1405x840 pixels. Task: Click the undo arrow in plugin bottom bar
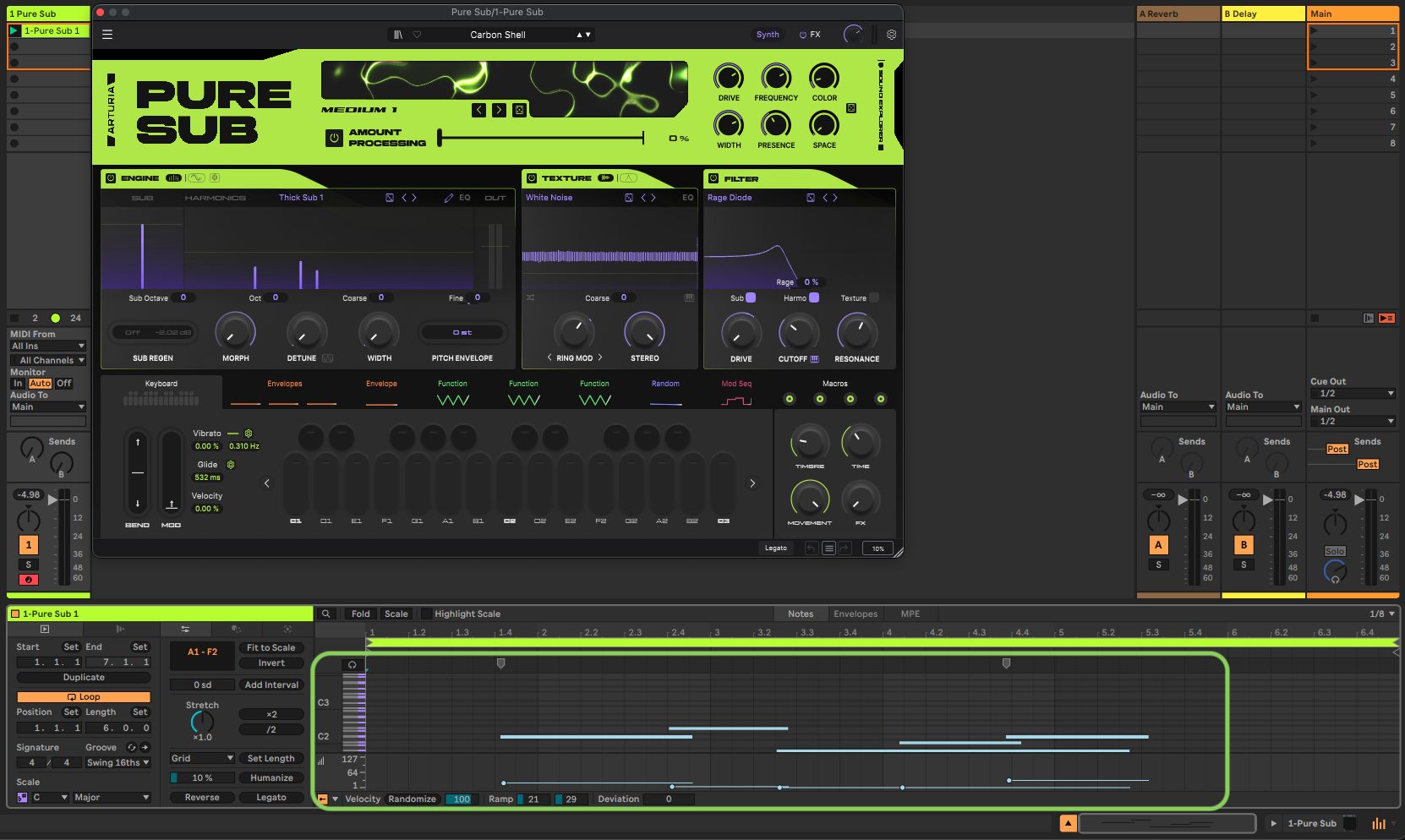812,548
